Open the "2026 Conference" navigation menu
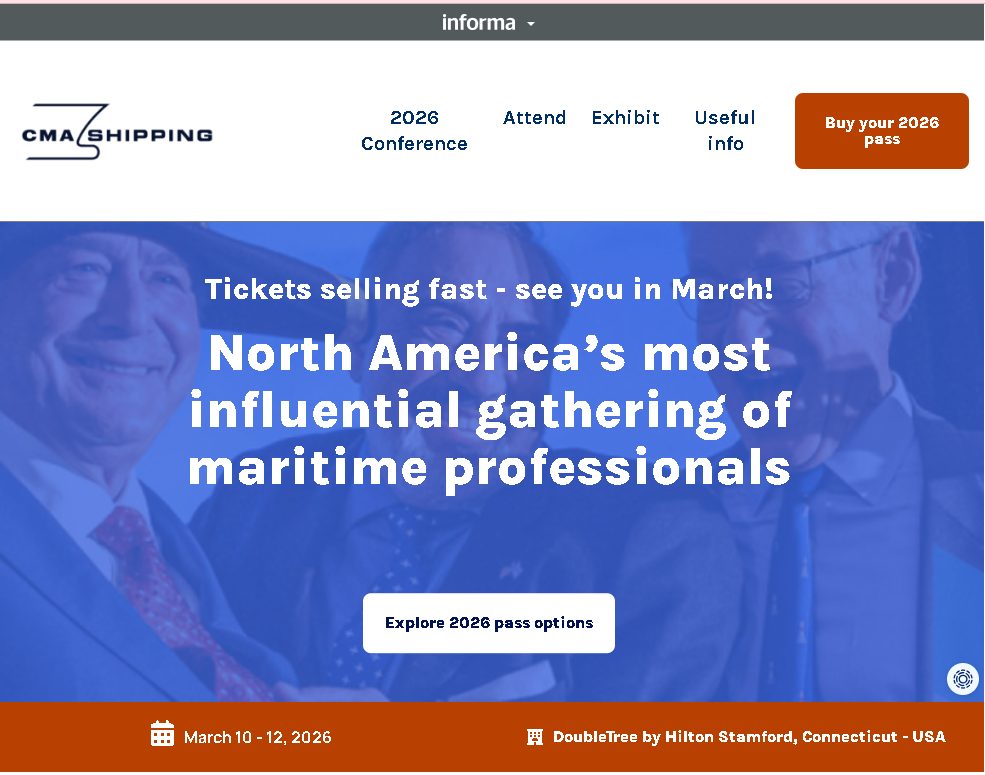The image size is (985, 775). 413,130
